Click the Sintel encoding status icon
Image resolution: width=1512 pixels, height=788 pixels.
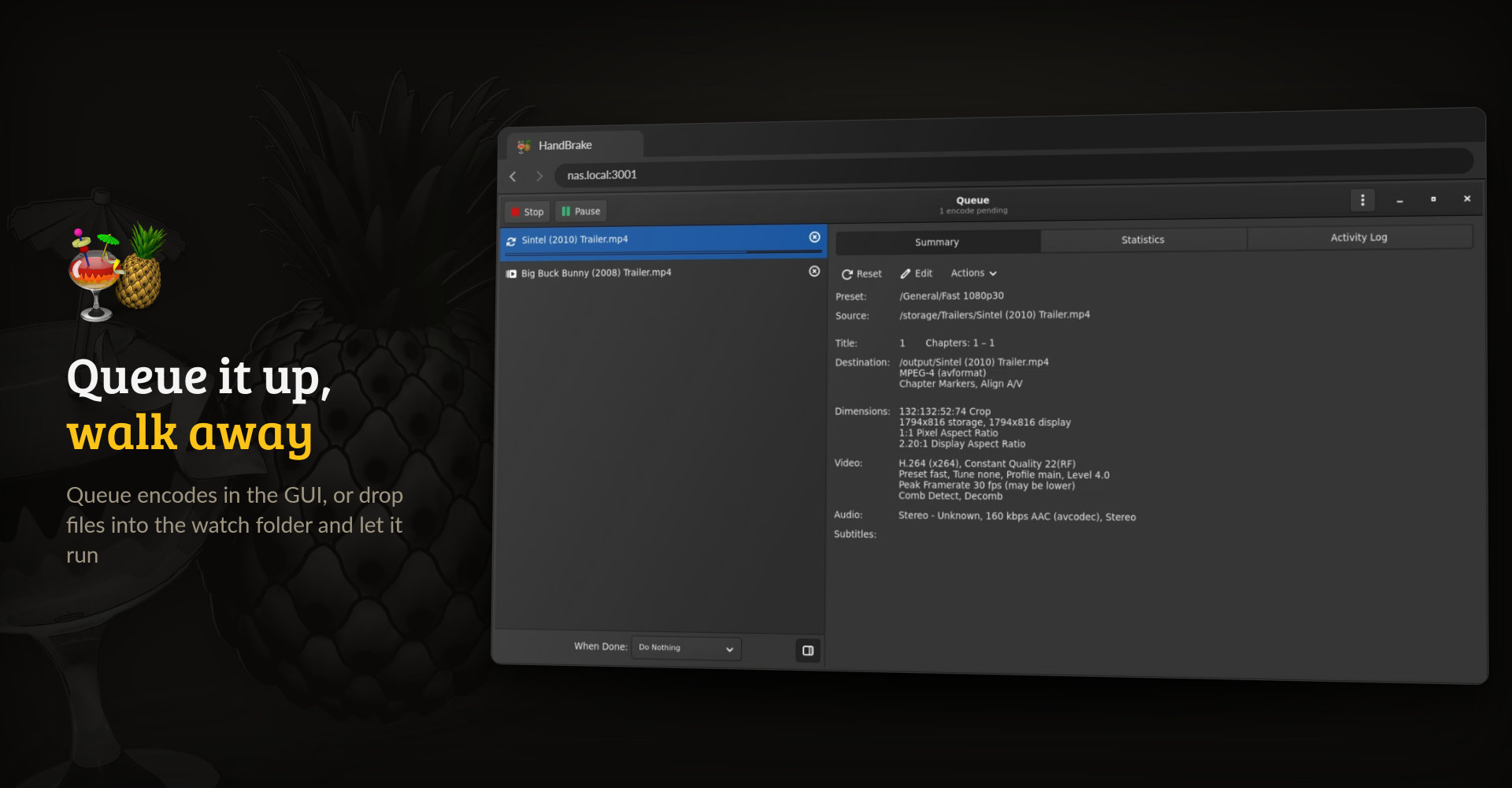[x=511, y=241]
